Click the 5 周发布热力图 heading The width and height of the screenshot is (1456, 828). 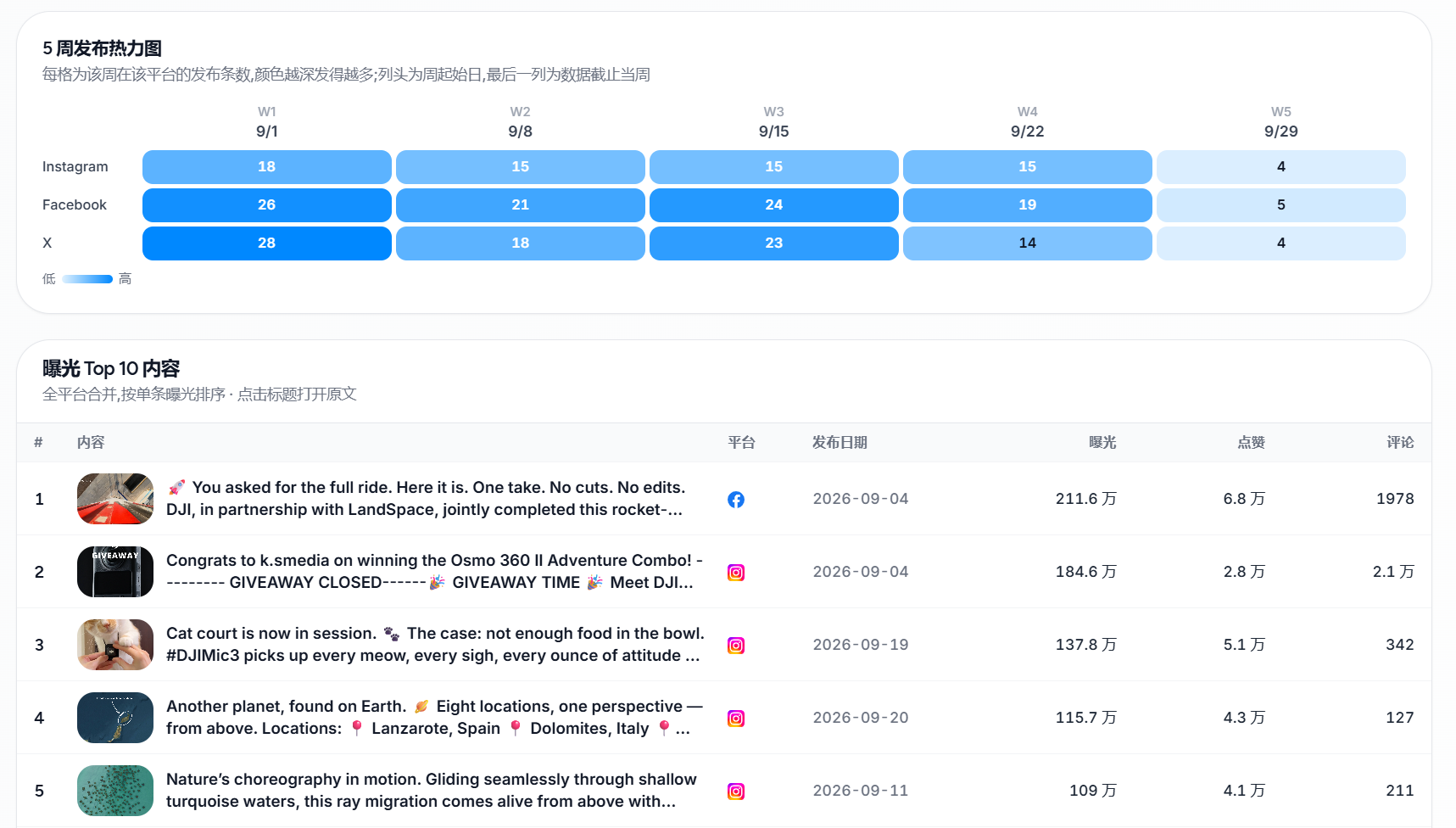102,48
